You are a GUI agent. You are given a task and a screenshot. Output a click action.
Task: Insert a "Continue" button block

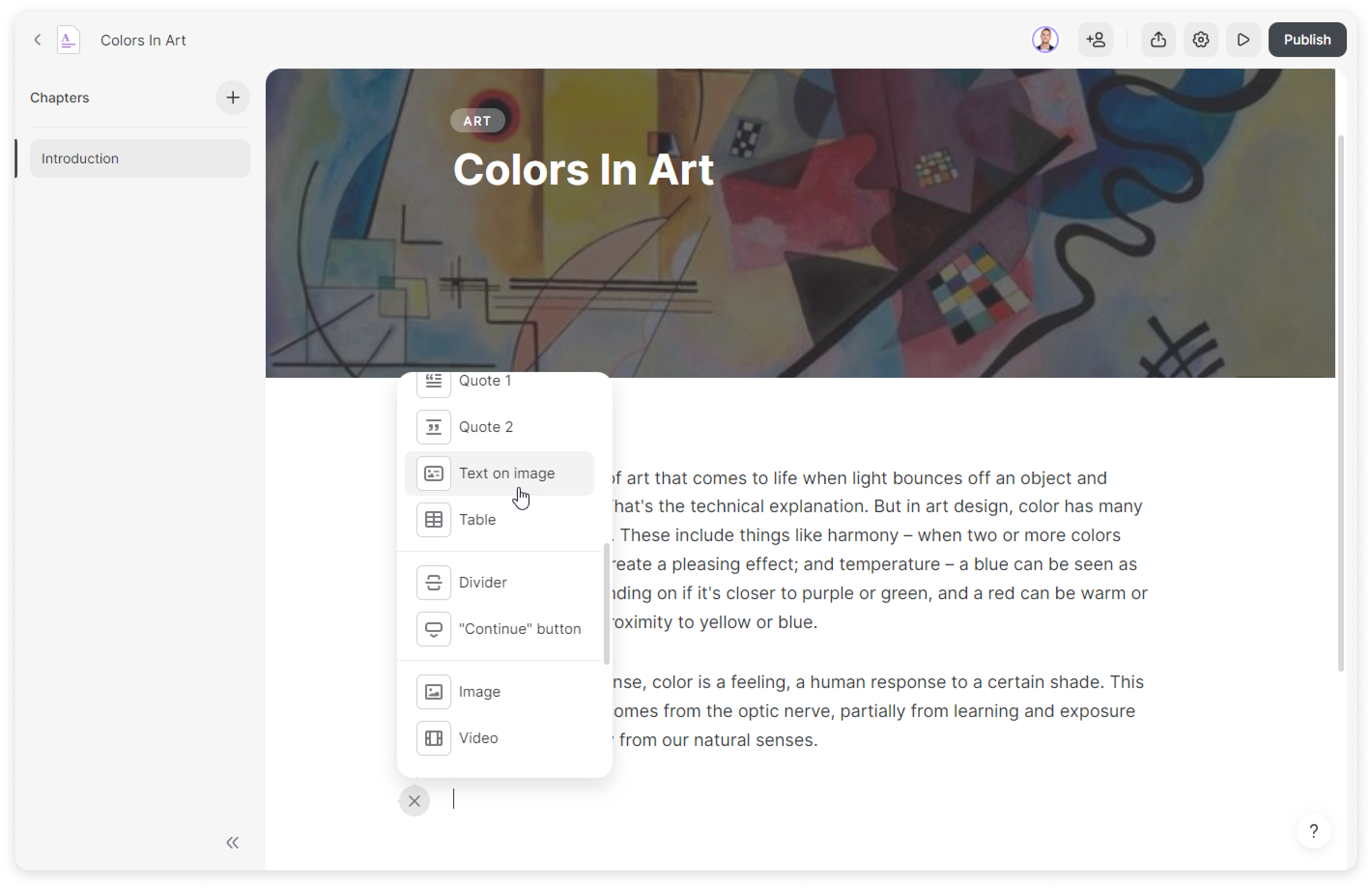click(x=499, y=629)
